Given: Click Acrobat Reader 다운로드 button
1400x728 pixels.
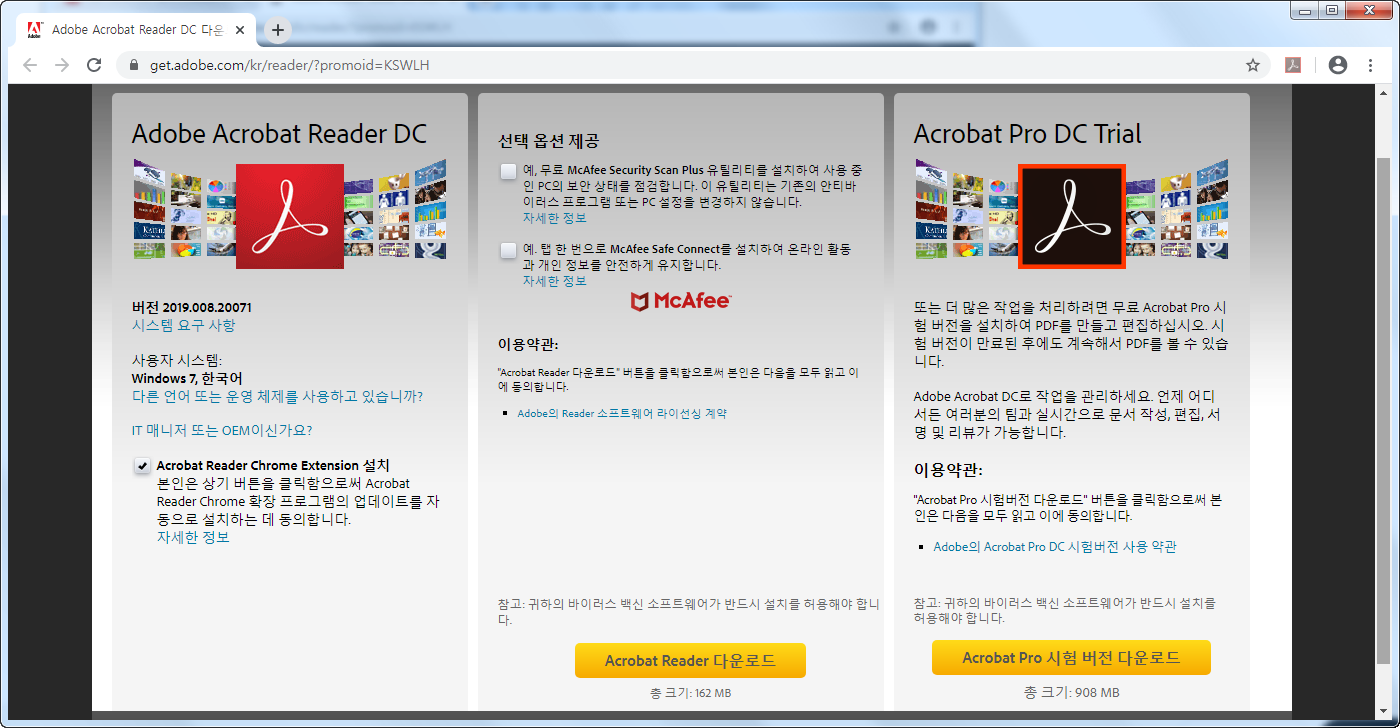Looking at the screenshot, I should point(690,661).
